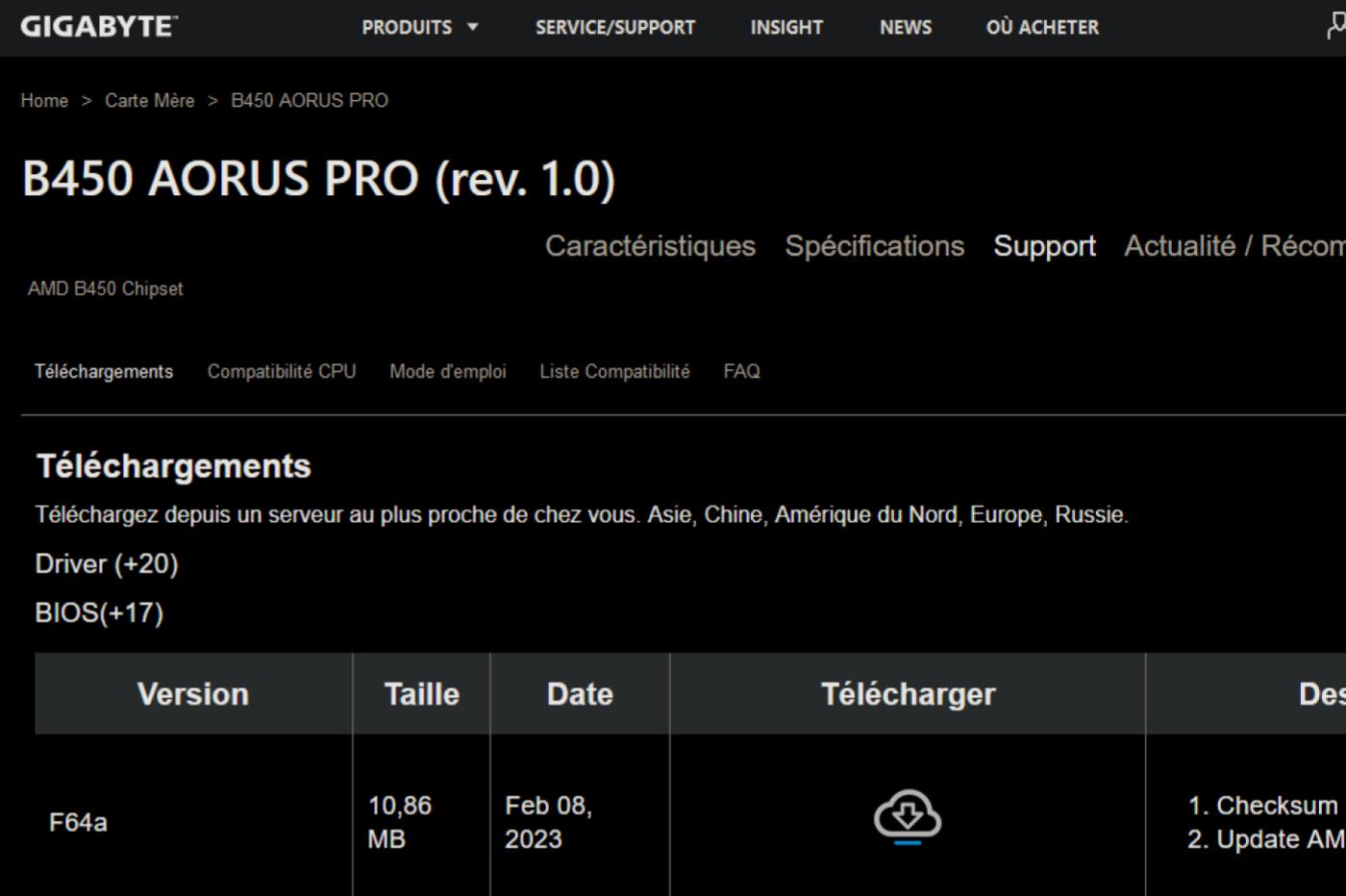1346x896 pixels.
Task: Switch to the Caractéristiques tab
Action: point(651,246)
